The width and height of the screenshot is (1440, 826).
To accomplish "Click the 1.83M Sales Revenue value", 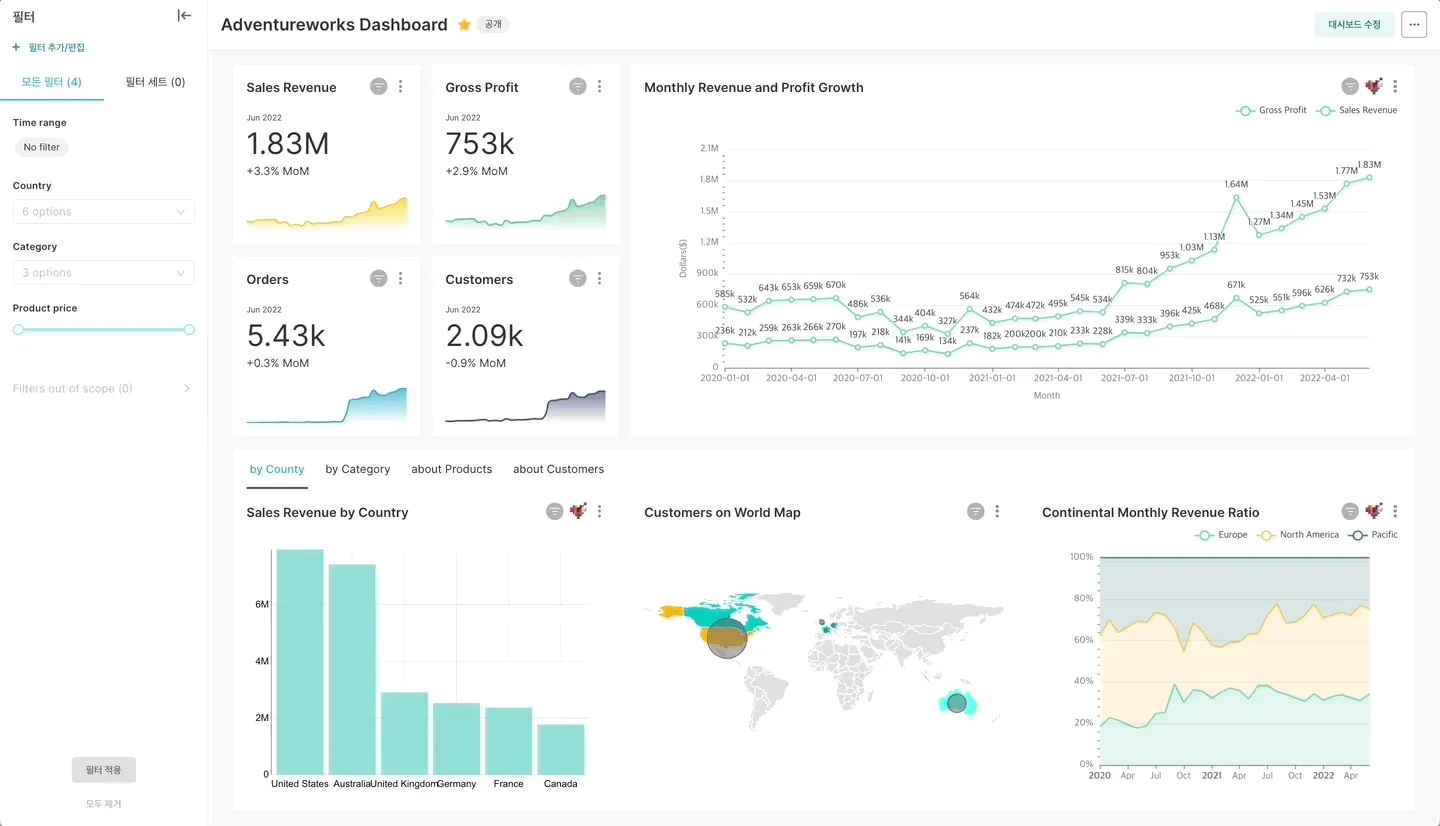I will tap(288, 144).
